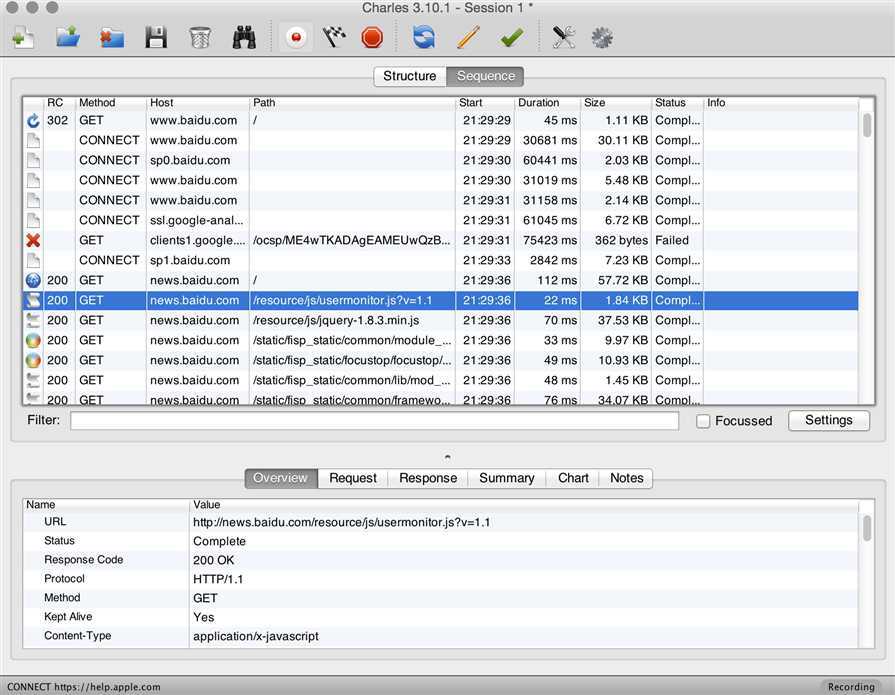The height and width of the screenshot is (695, 895).
Task: Validate the response with the green checkmark icon
Action: tap(511, 38)
